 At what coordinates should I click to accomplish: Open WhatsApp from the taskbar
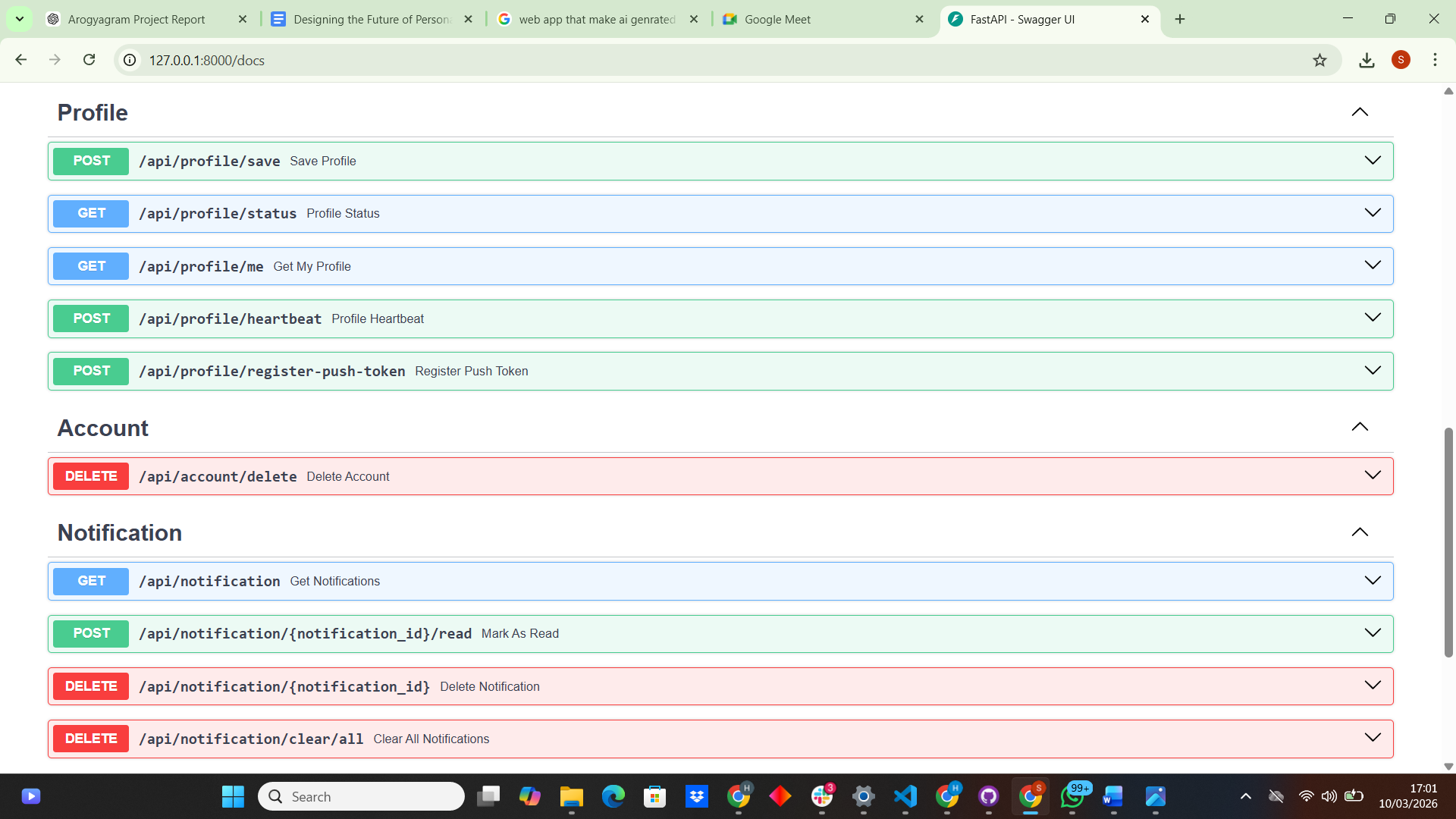tap(1072, 796)
